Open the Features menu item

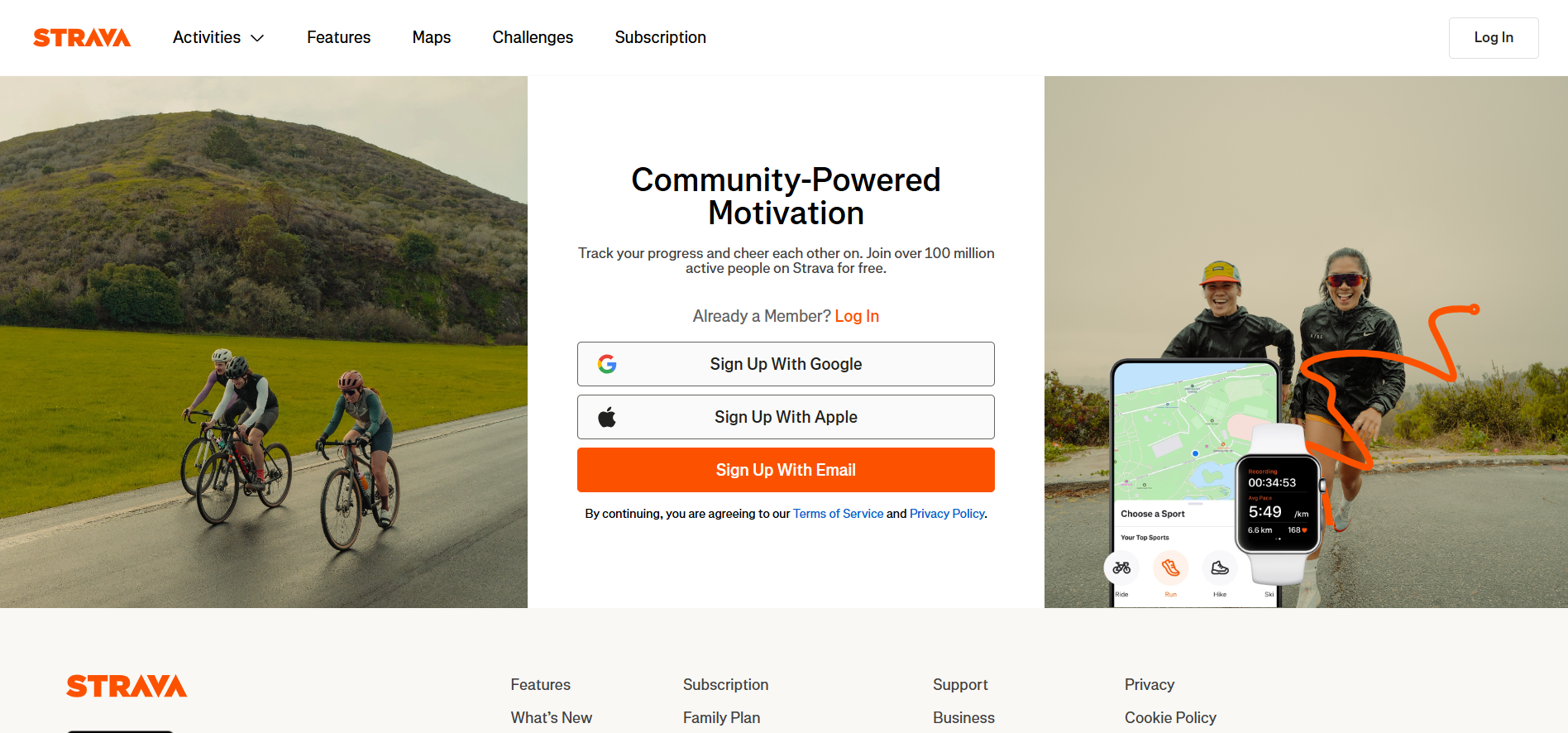click(338, 37)
